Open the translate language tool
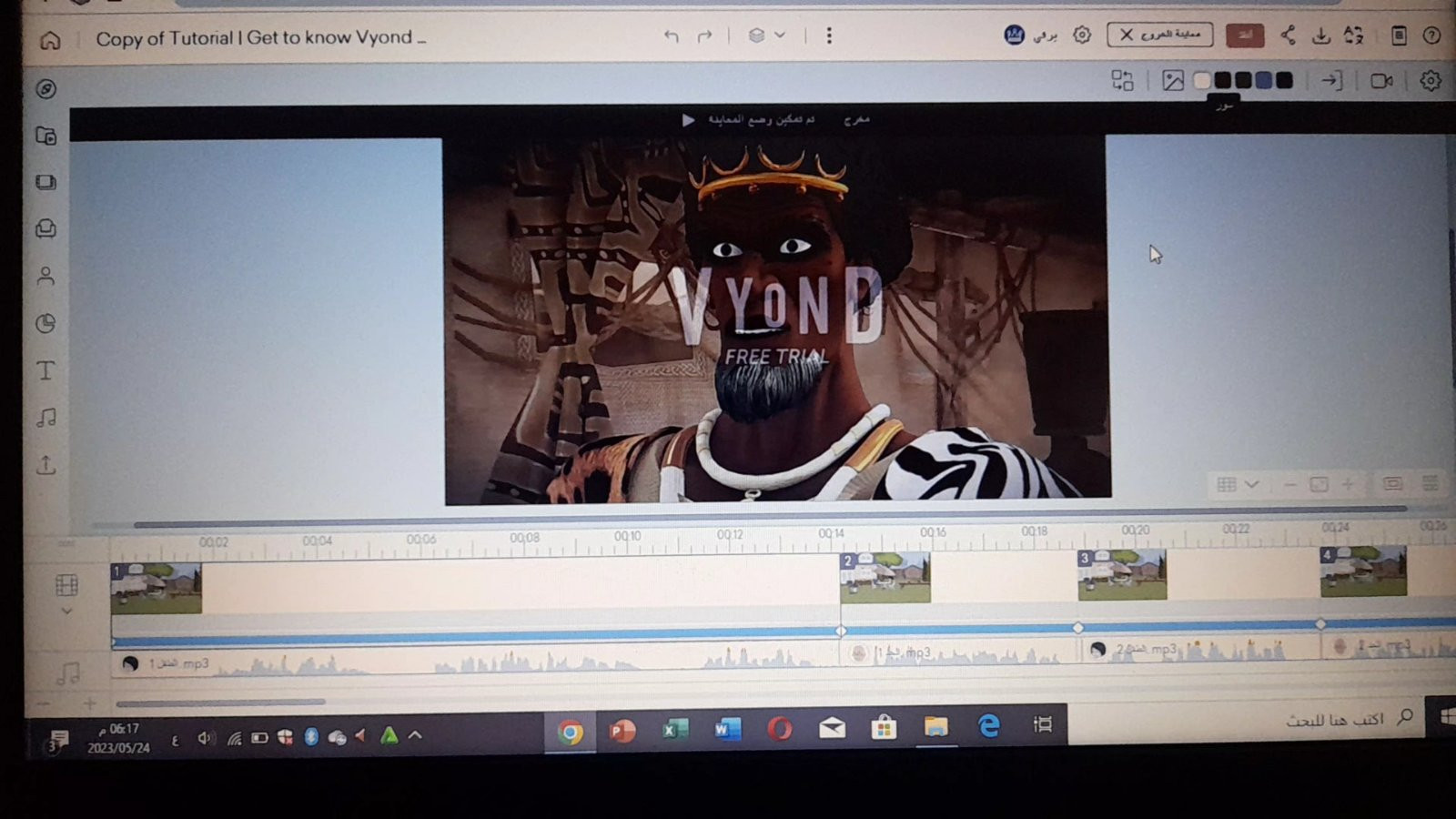Viewport: 1456px width, 819px height. pos(1353,35)
